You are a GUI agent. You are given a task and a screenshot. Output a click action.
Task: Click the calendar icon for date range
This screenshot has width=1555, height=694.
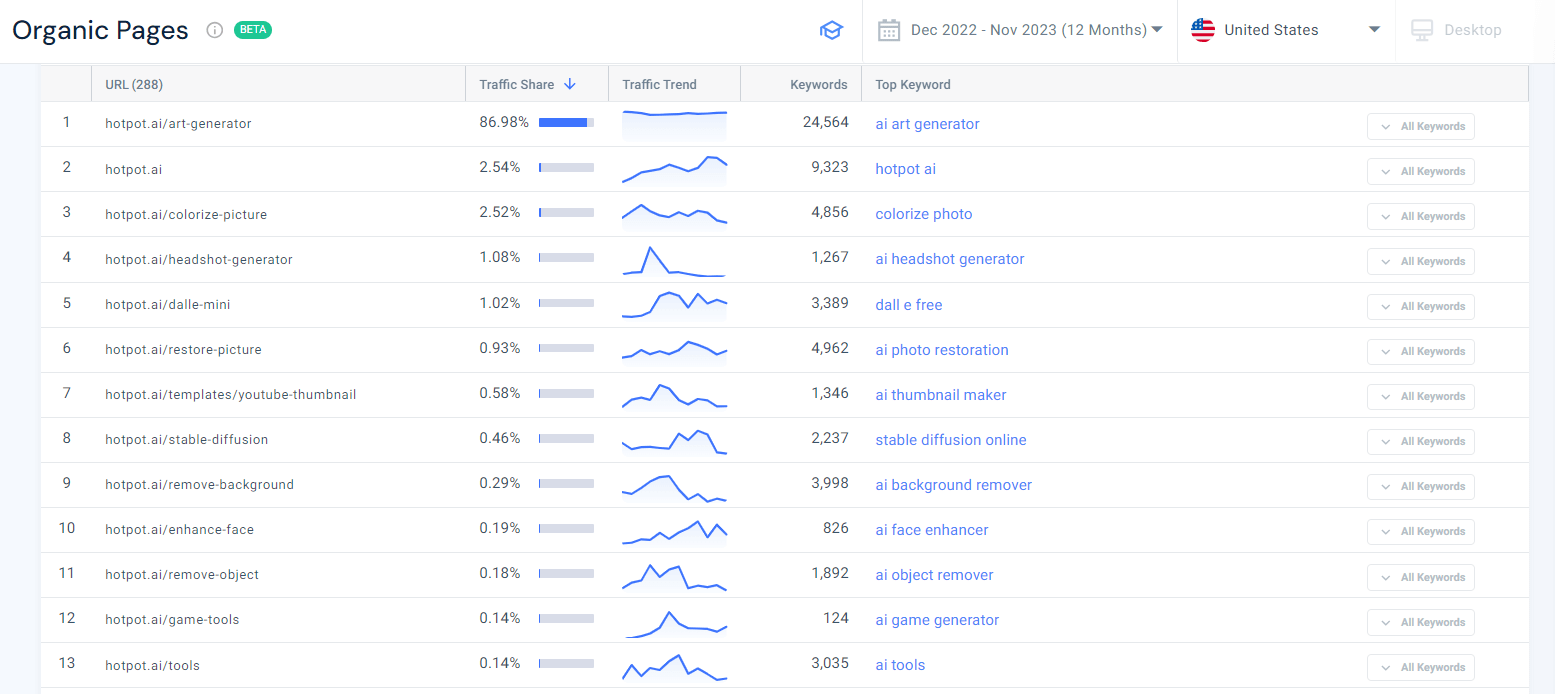pos(888,30)
